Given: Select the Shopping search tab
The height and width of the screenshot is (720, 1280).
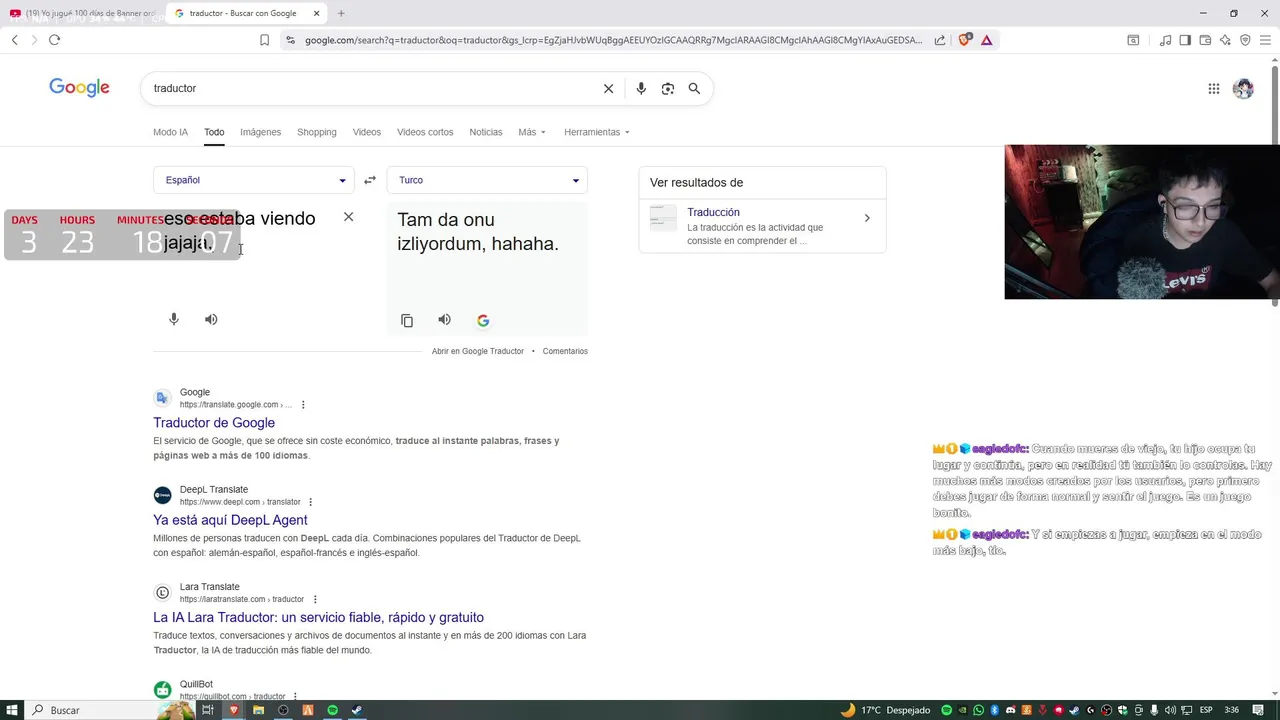Looking at the screenshot, I should pos(316,132).
